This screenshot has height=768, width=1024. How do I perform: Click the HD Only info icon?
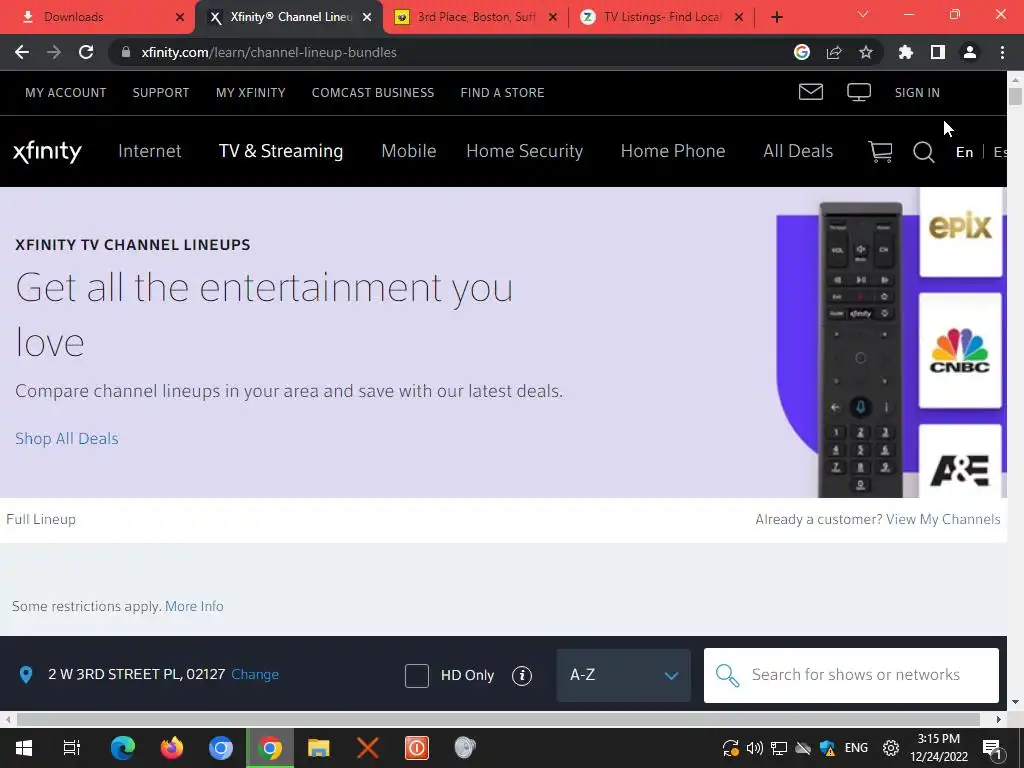click(x=522, y=675)
